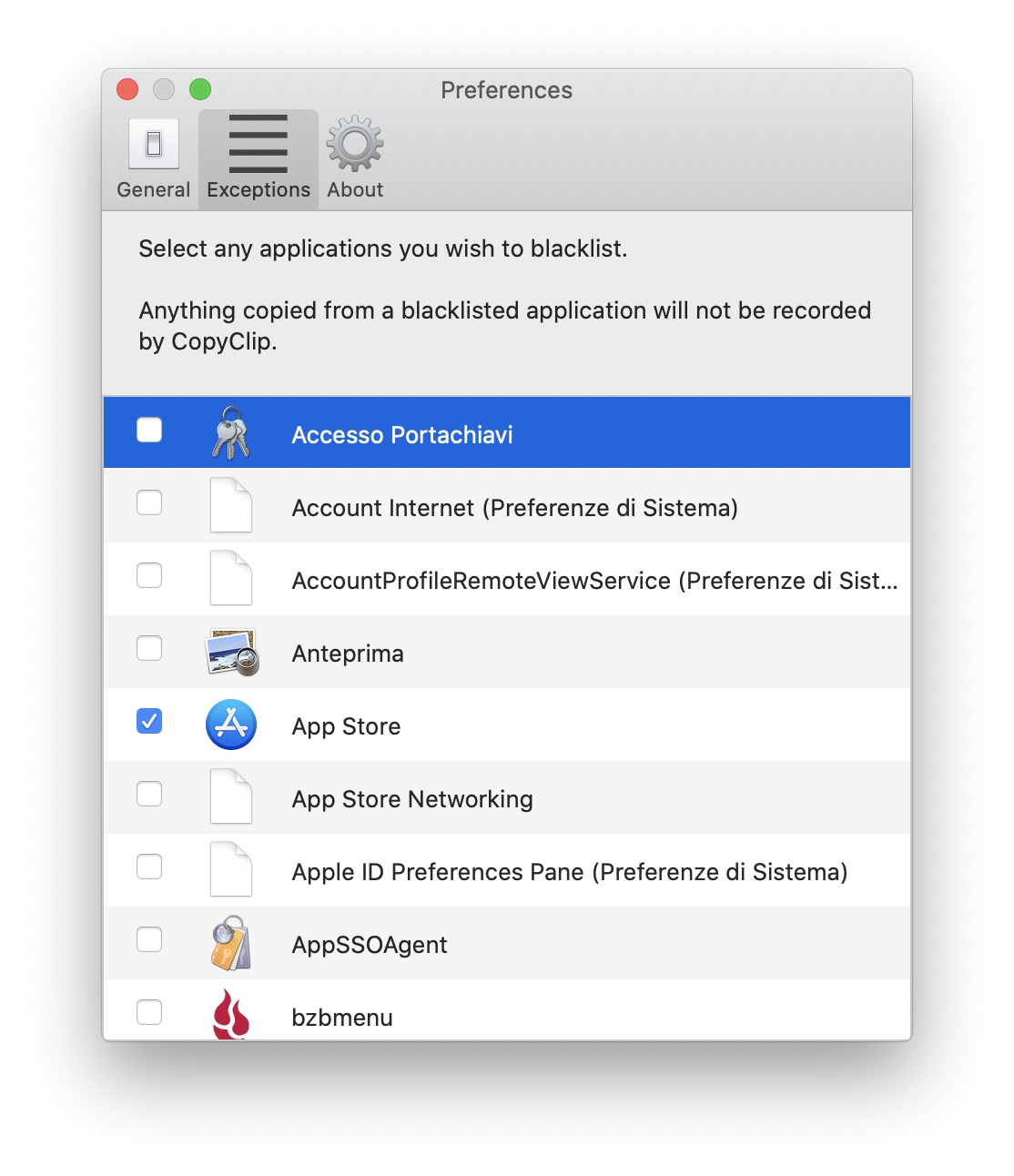The image size is (1014, 1176).
Task: Click Apple ID Preferences Pane document icon
Action: click(x=231, y=869)
